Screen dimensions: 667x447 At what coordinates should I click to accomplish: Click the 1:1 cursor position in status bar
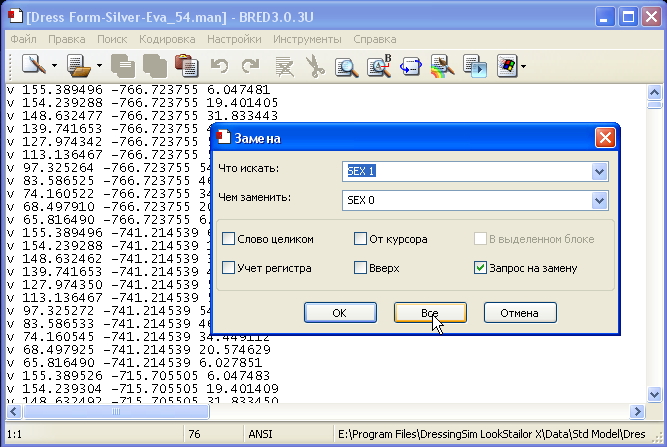14,434
